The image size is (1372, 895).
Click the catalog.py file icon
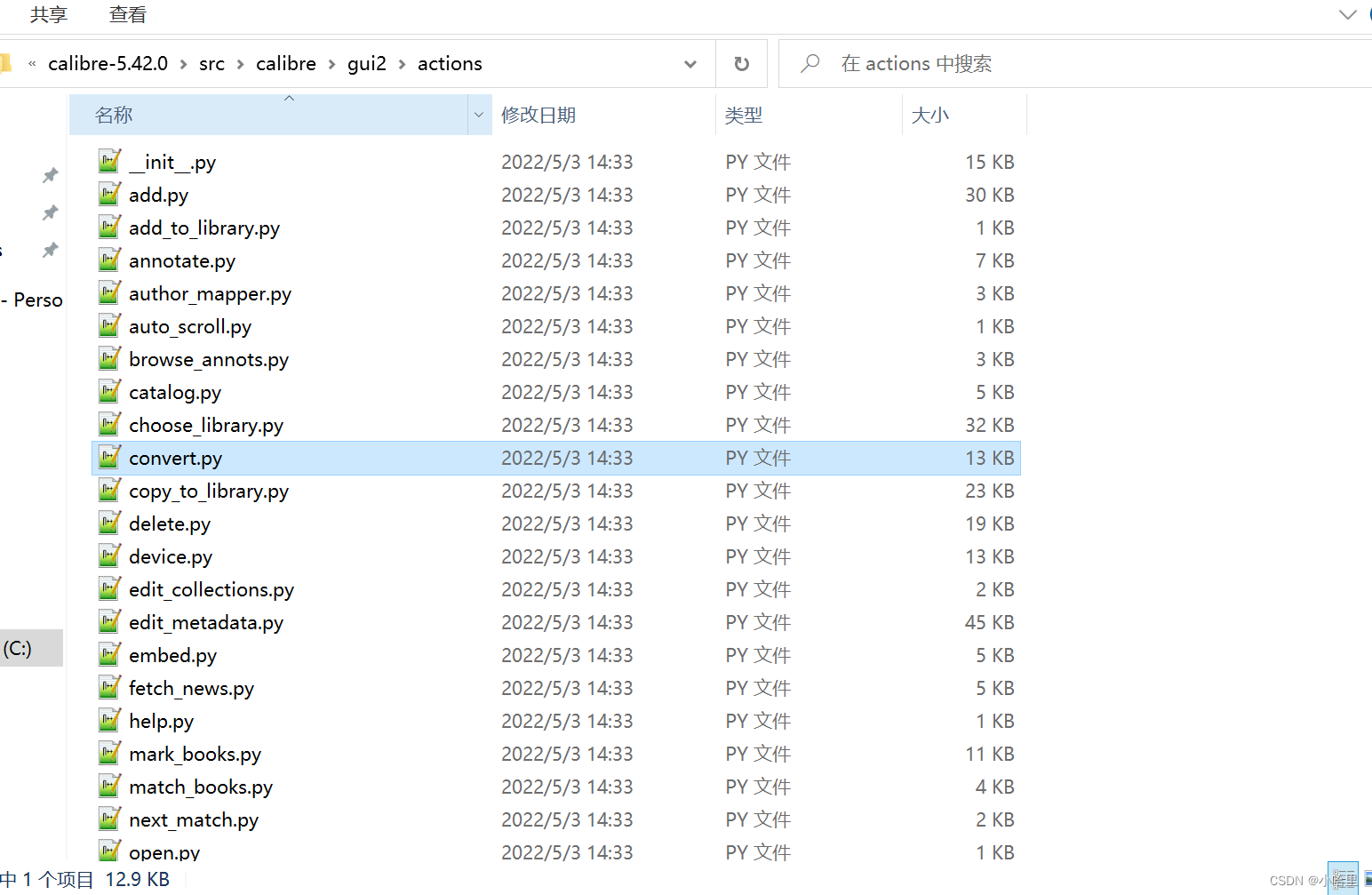point(109,391)
